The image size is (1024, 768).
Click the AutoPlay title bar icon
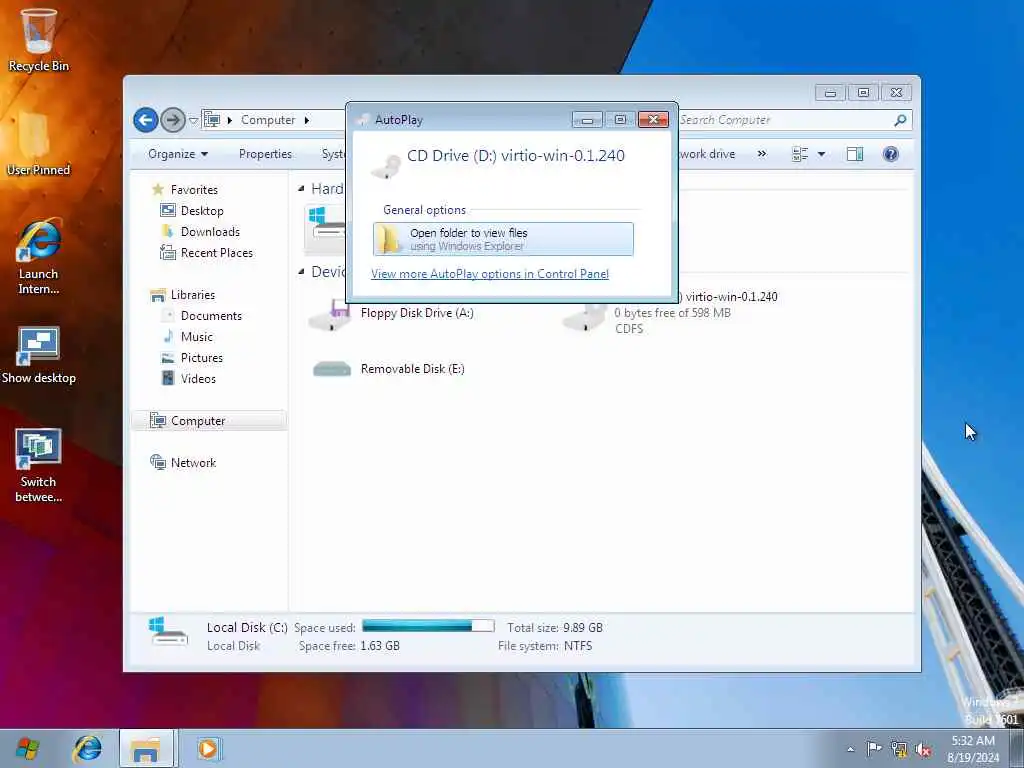[363, 120]
